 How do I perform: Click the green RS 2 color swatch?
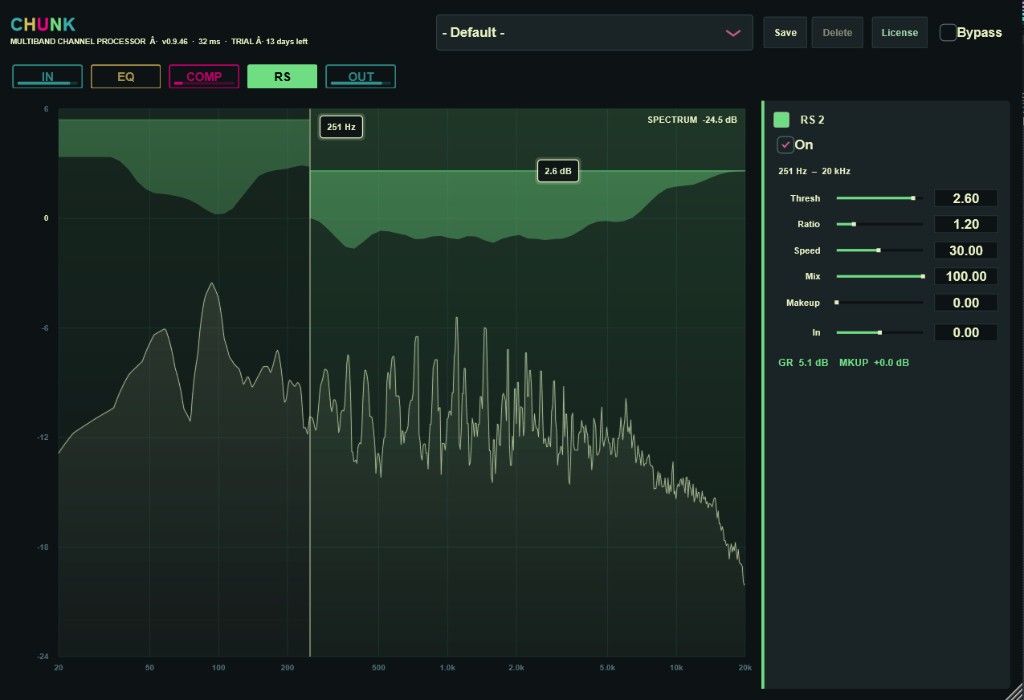click(781, 119)
